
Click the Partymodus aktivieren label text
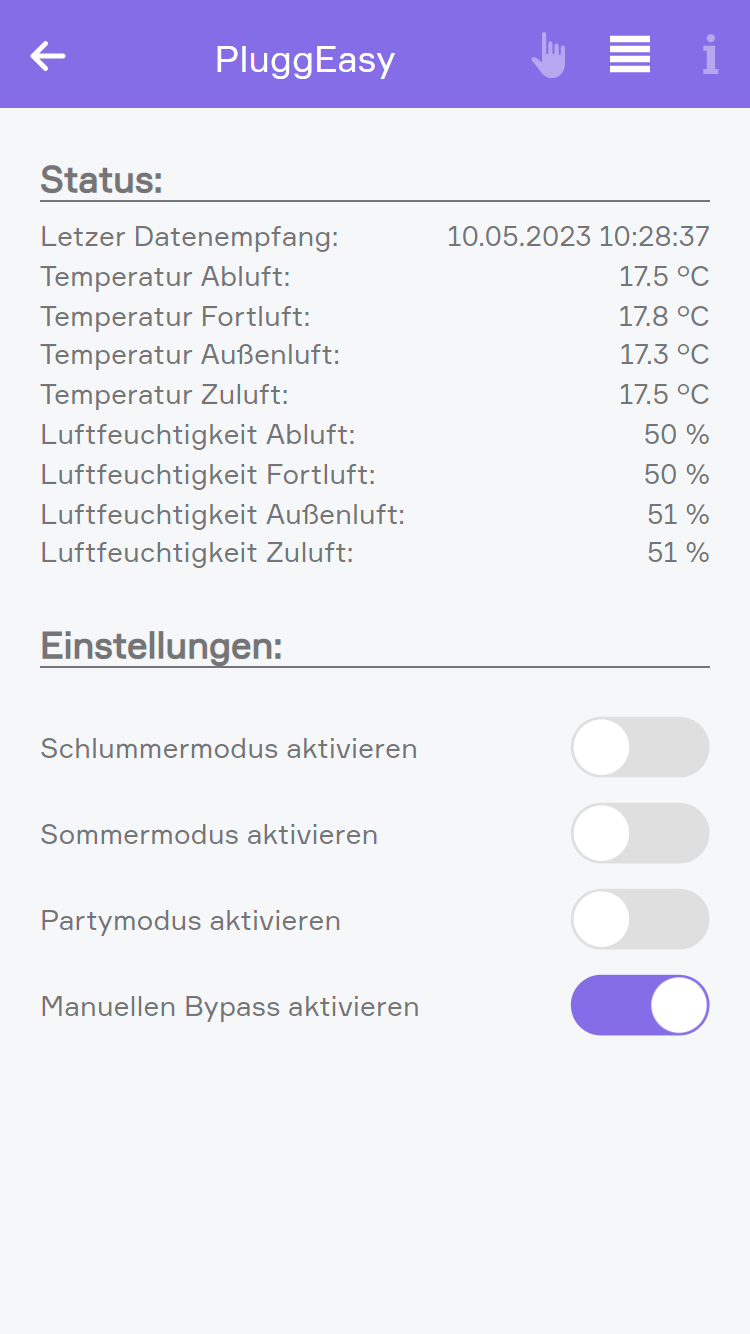click(x=191, y=920)
